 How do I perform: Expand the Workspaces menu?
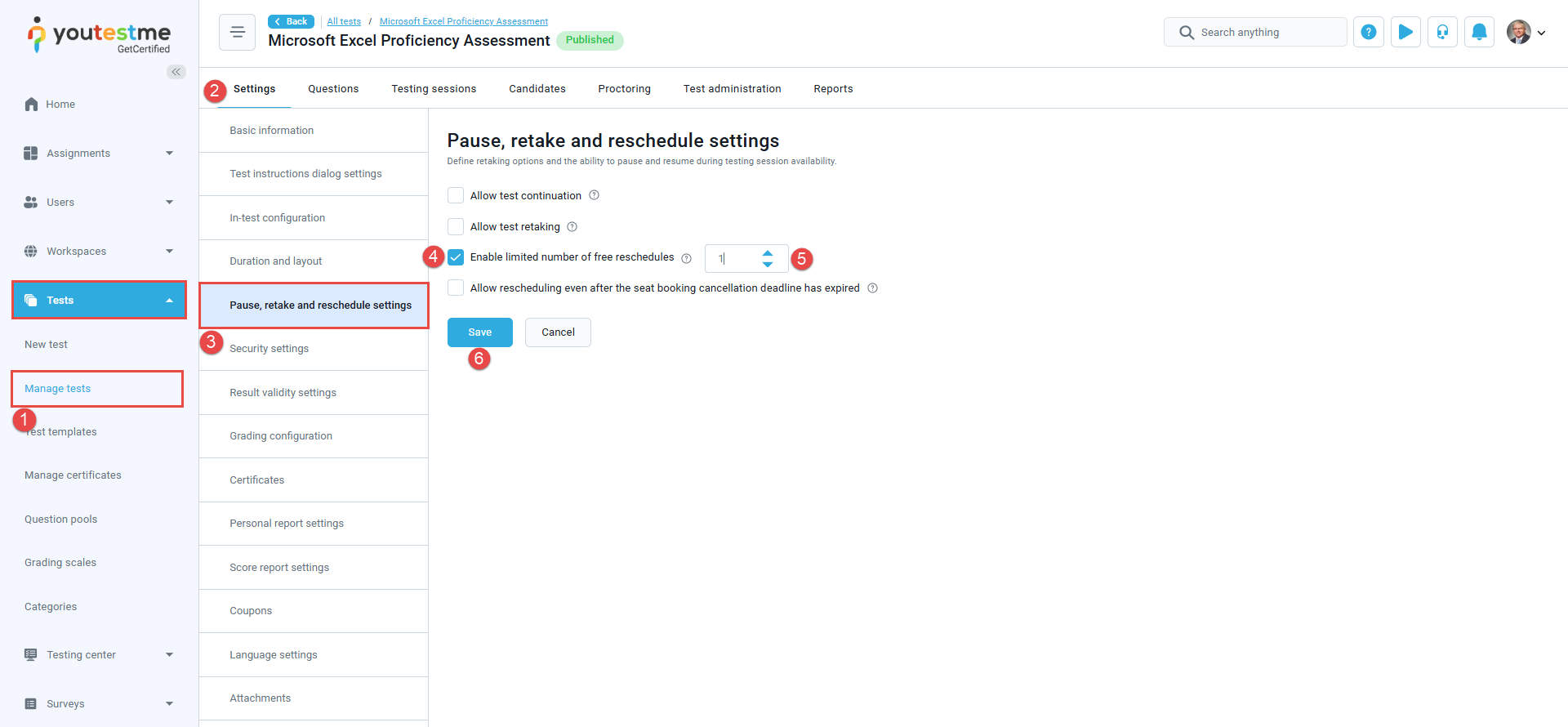point(170,251)
